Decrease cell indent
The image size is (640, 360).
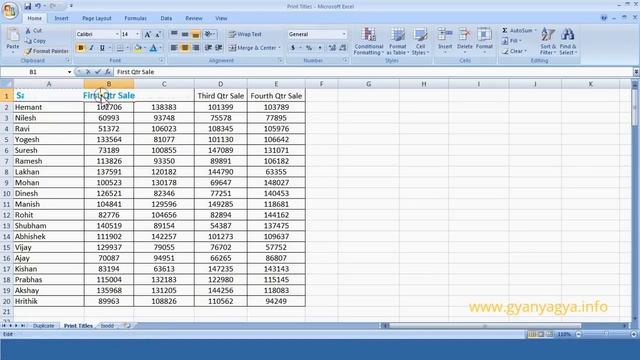coord(208,48)
